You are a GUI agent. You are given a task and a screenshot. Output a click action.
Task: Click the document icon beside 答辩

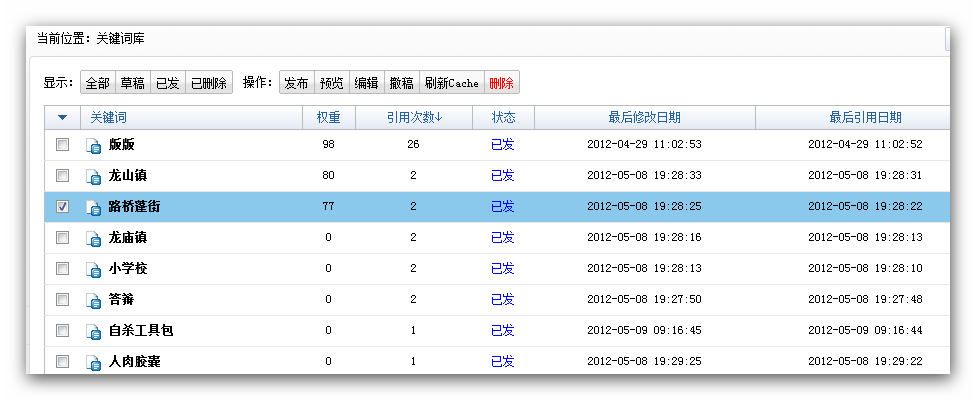[94, 301]
